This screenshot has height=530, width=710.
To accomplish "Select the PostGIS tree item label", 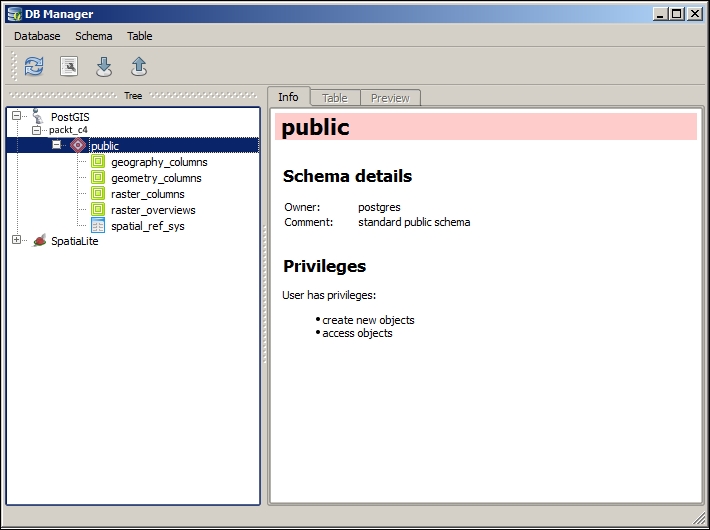I will pos(70,117).
